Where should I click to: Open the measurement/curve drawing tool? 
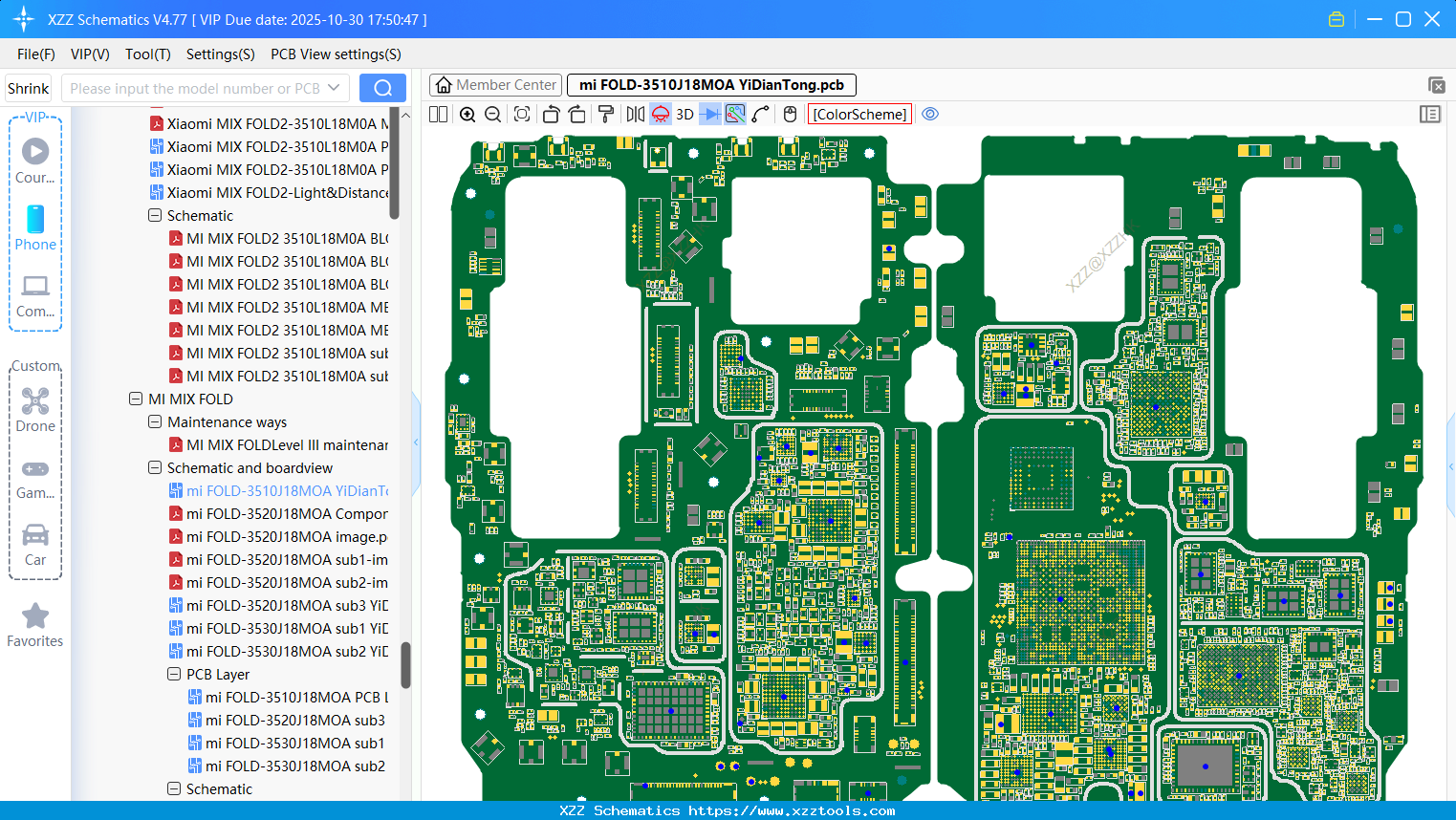pos(758,114)
